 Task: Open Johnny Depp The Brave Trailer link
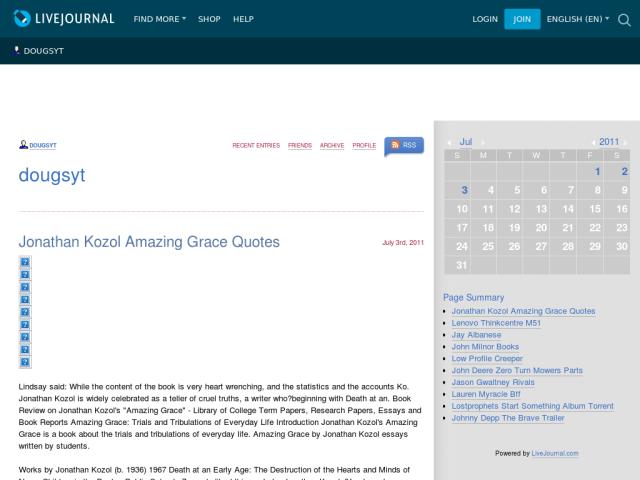tap(508, 418)
